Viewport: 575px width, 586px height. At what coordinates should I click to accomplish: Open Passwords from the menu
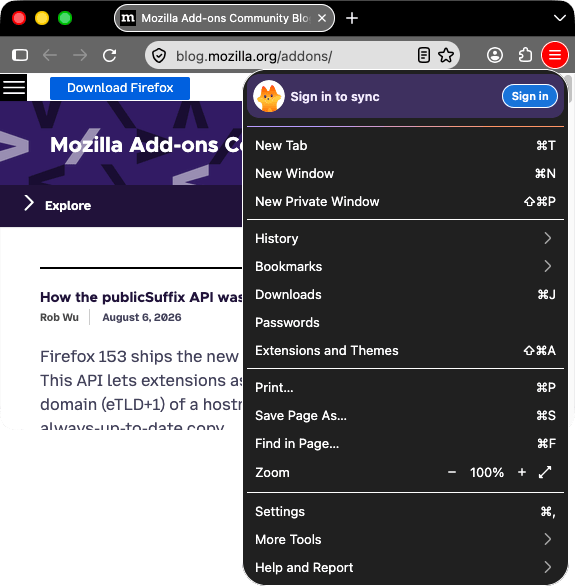(405, 323)
